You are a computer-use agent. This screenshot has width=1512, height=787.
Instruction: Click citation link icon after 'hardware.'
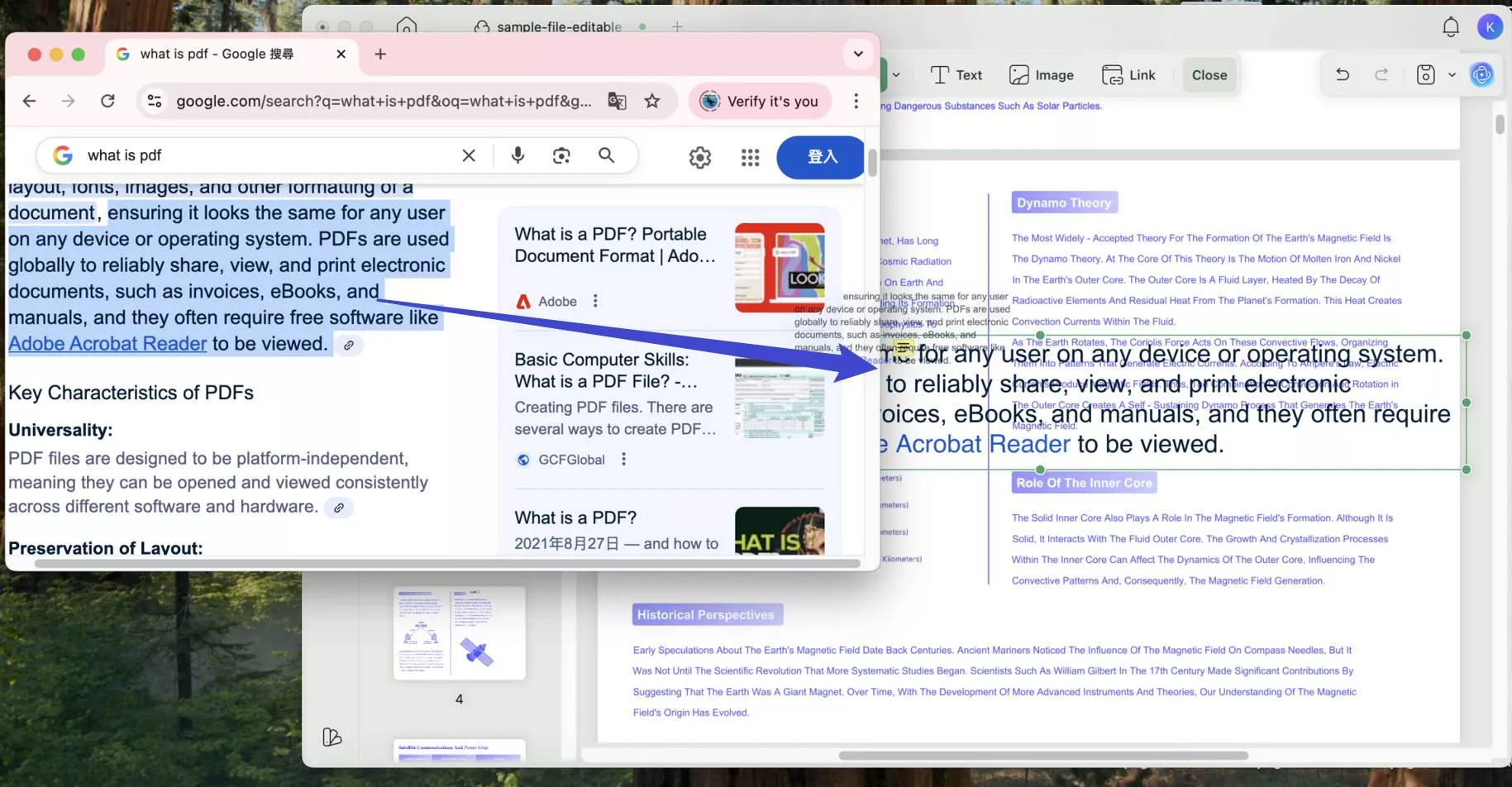coord(339,508)
